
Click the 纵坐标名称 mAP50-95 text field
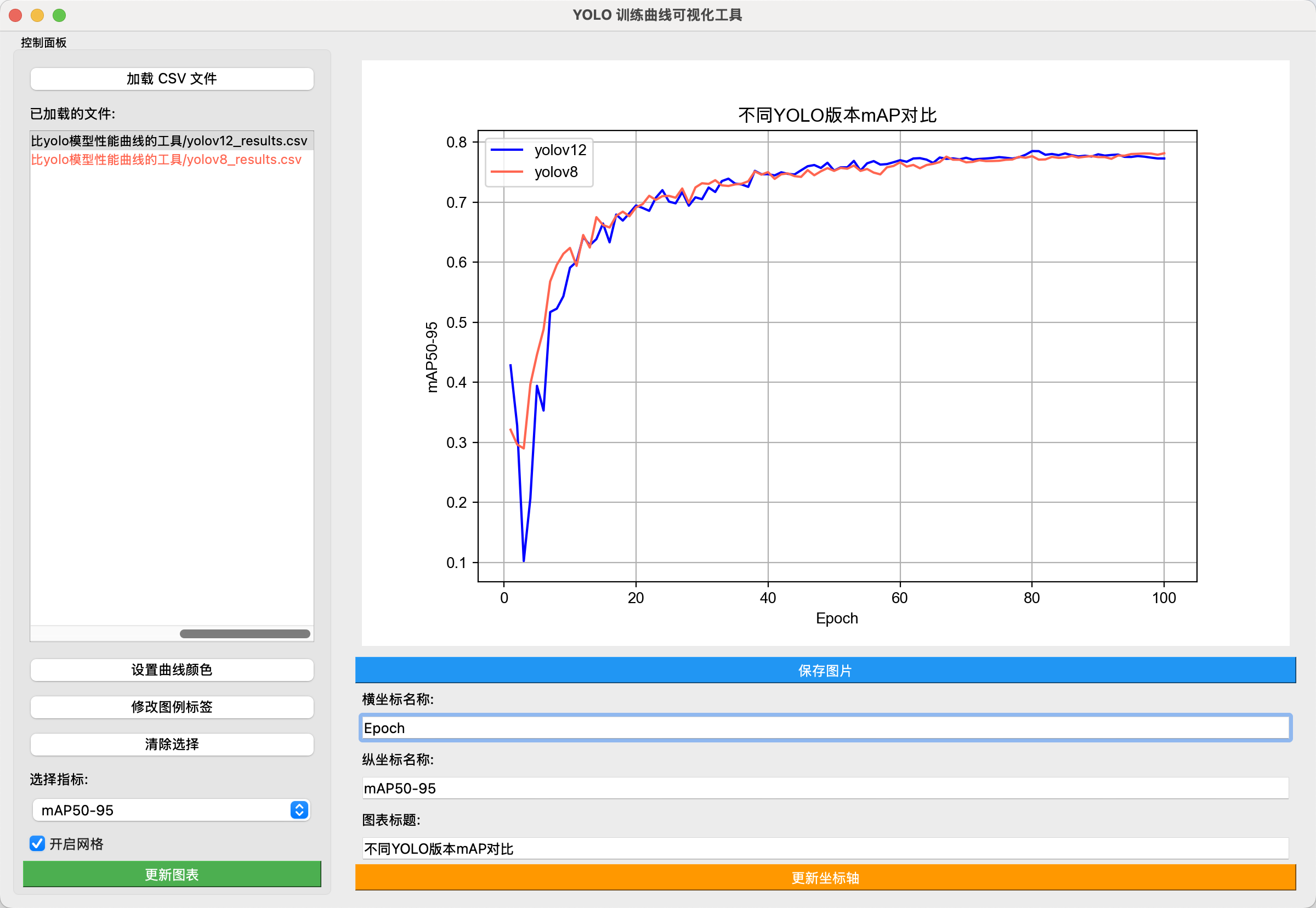tap(825, 788)
